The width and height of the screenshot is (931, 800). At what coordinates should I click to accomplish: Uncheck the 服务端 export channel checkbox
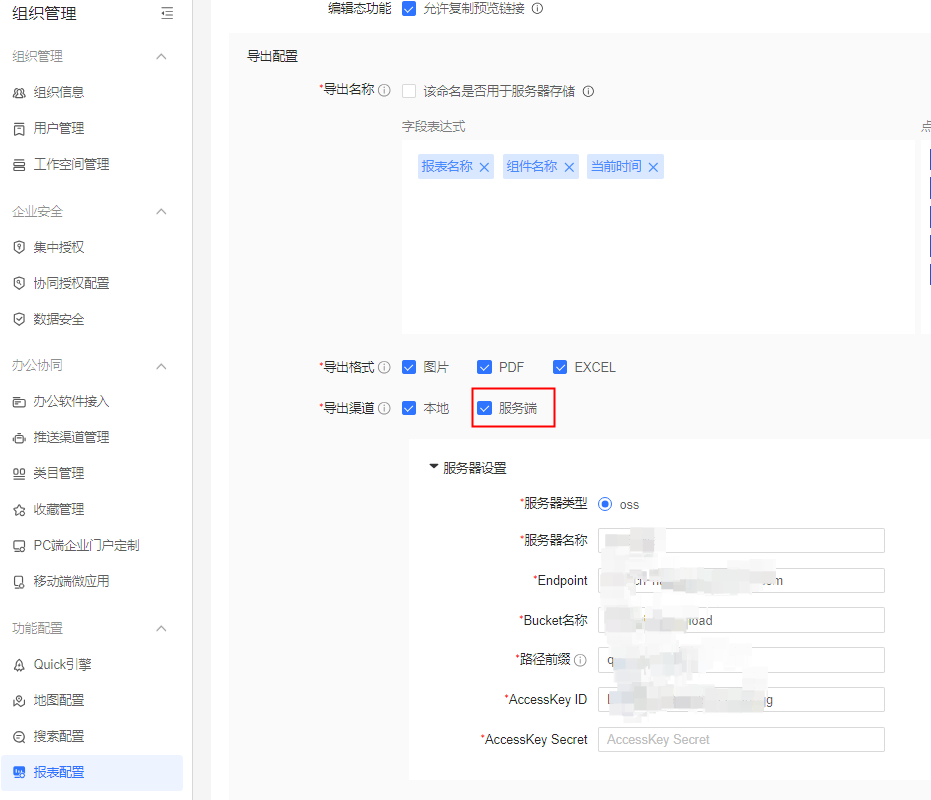[x=485, y=408]
